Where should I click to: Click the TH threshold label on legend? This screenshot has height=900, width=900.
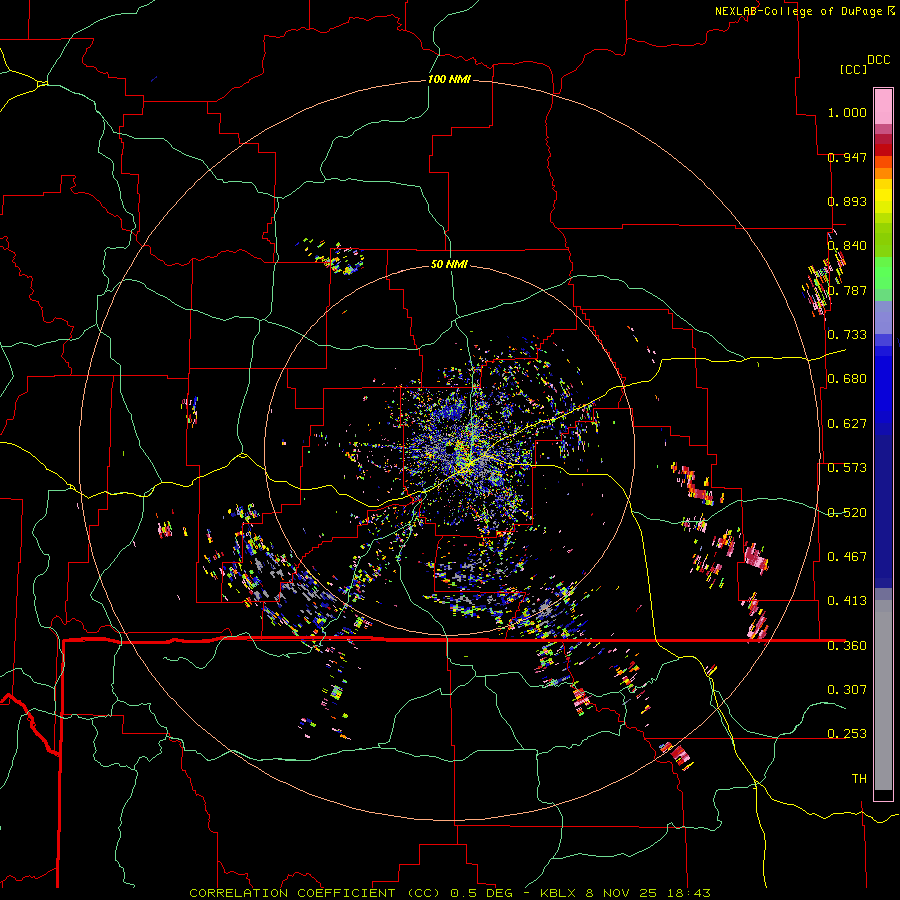point(859,779)
